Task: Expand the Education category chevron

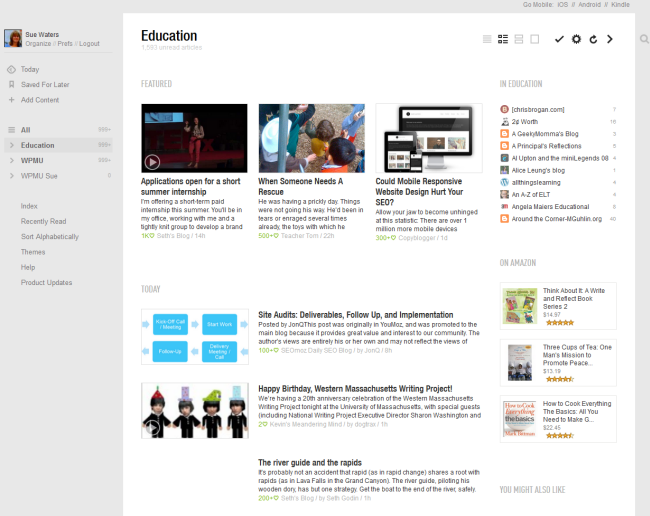Action: tap(11, 145)
